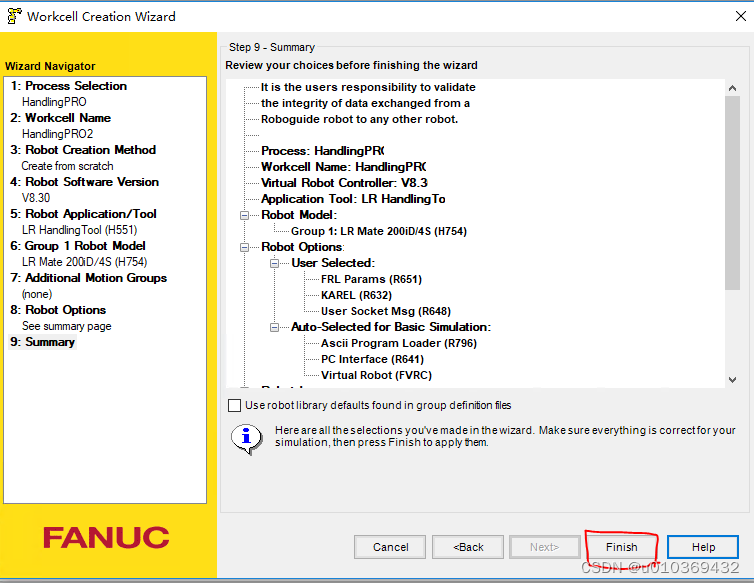754x583 pixels.
Task: Open Help for the wizard
Action: coord(703,547)
